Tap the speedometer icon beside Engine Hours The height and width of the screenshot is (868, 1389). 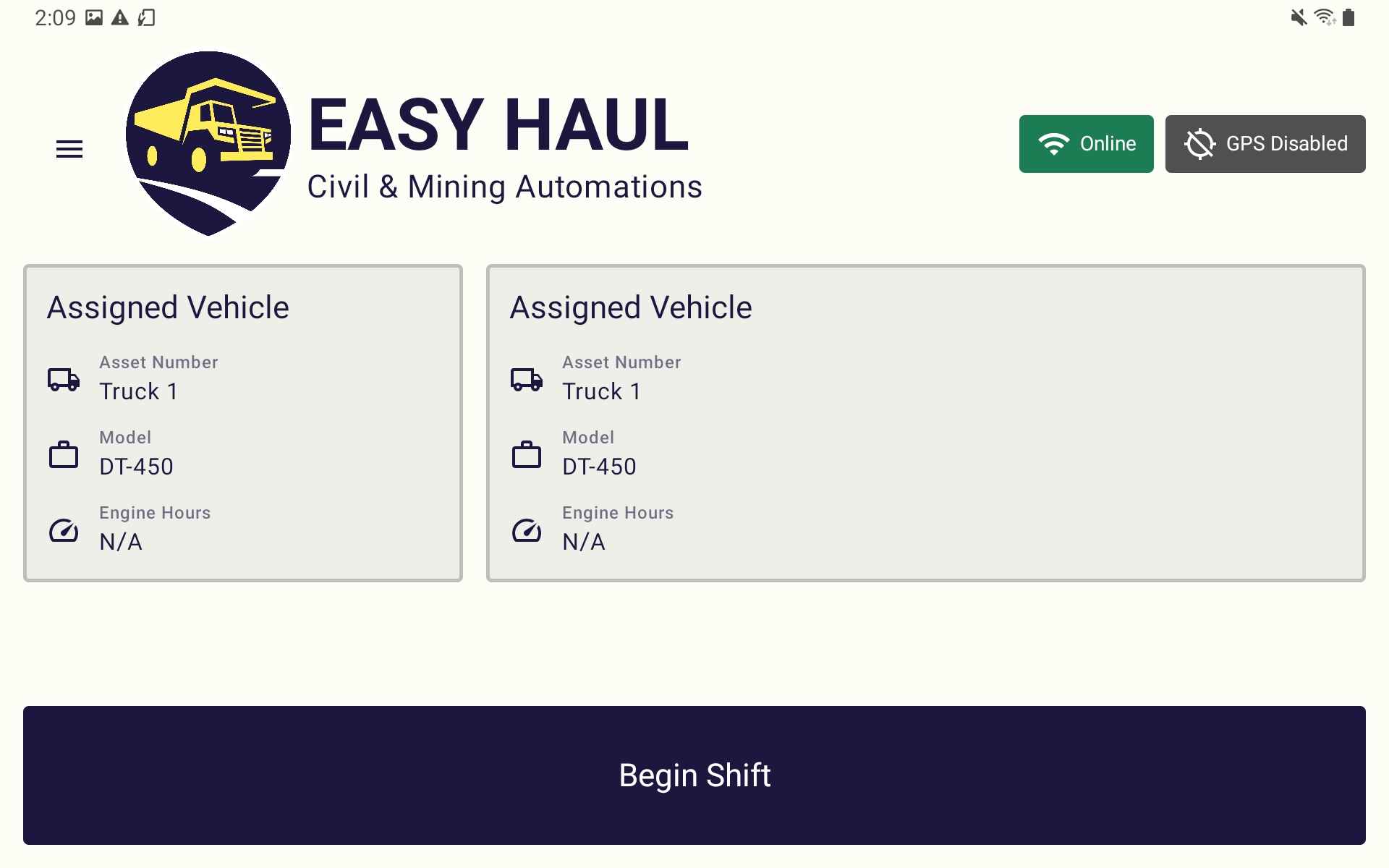click(64, 530)
